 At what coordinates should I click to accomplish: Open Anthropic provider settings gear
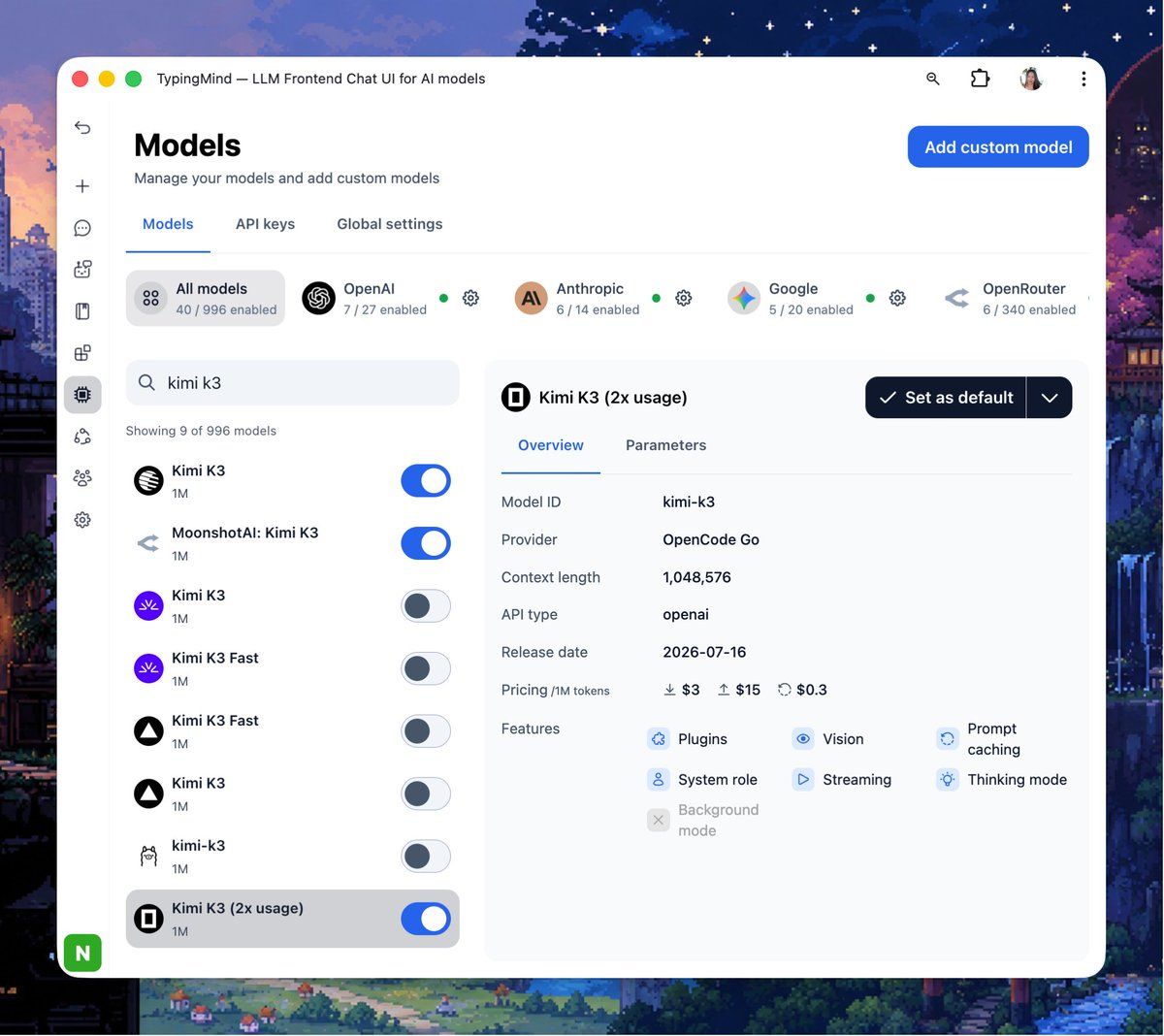[x=684, y=298]
